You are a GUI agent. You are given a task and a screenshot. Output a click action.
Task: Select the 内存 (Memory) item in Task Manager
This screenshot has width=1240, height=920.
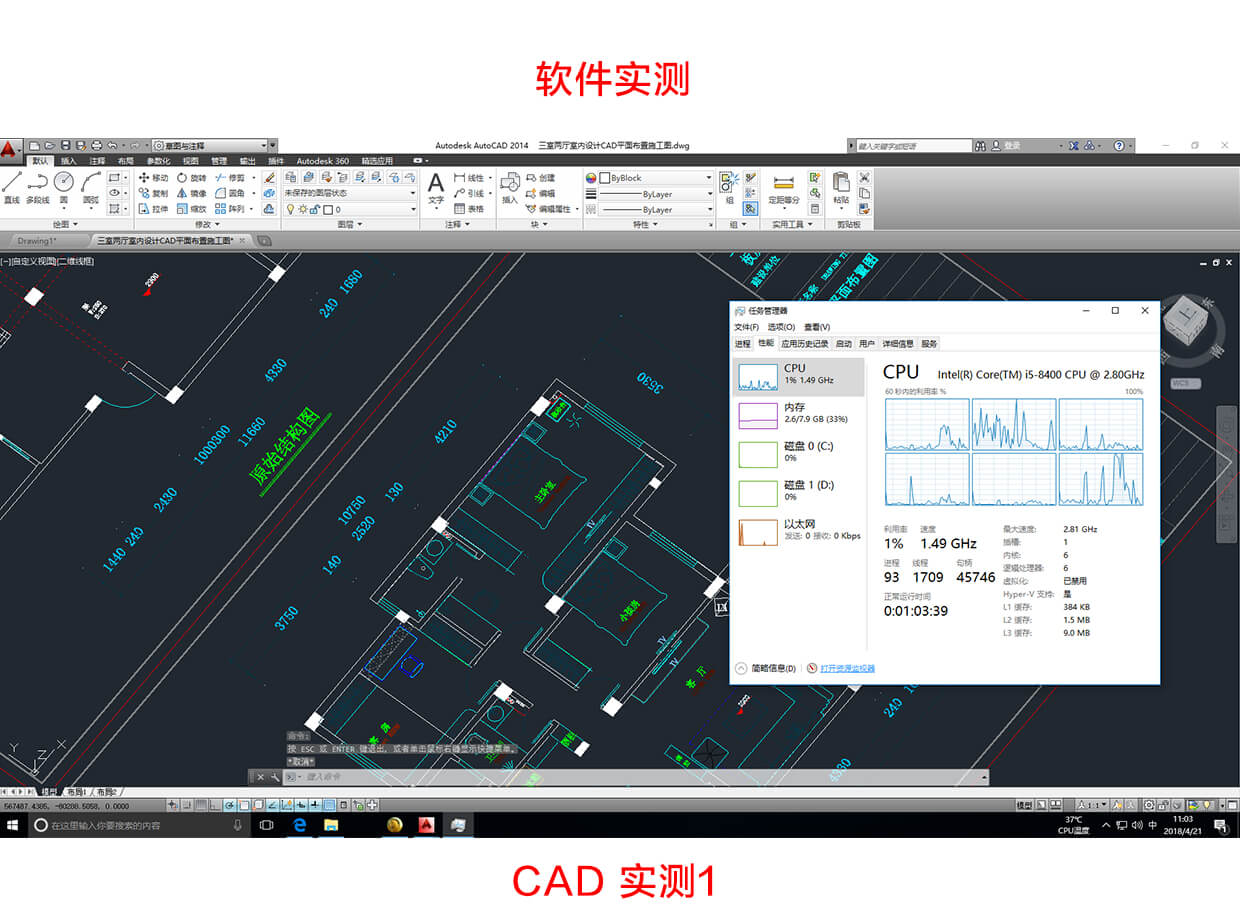pos(798,414)
